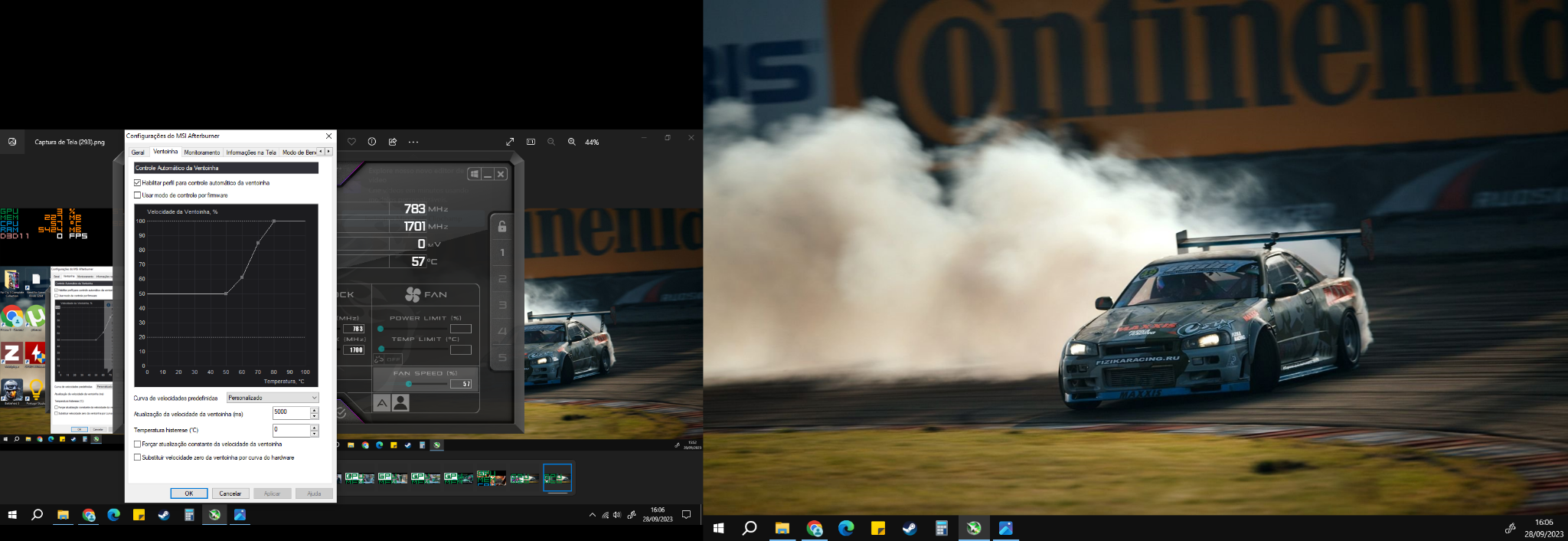Open Chrome on taskbar below the Photos window

click(x=89, y=515)
